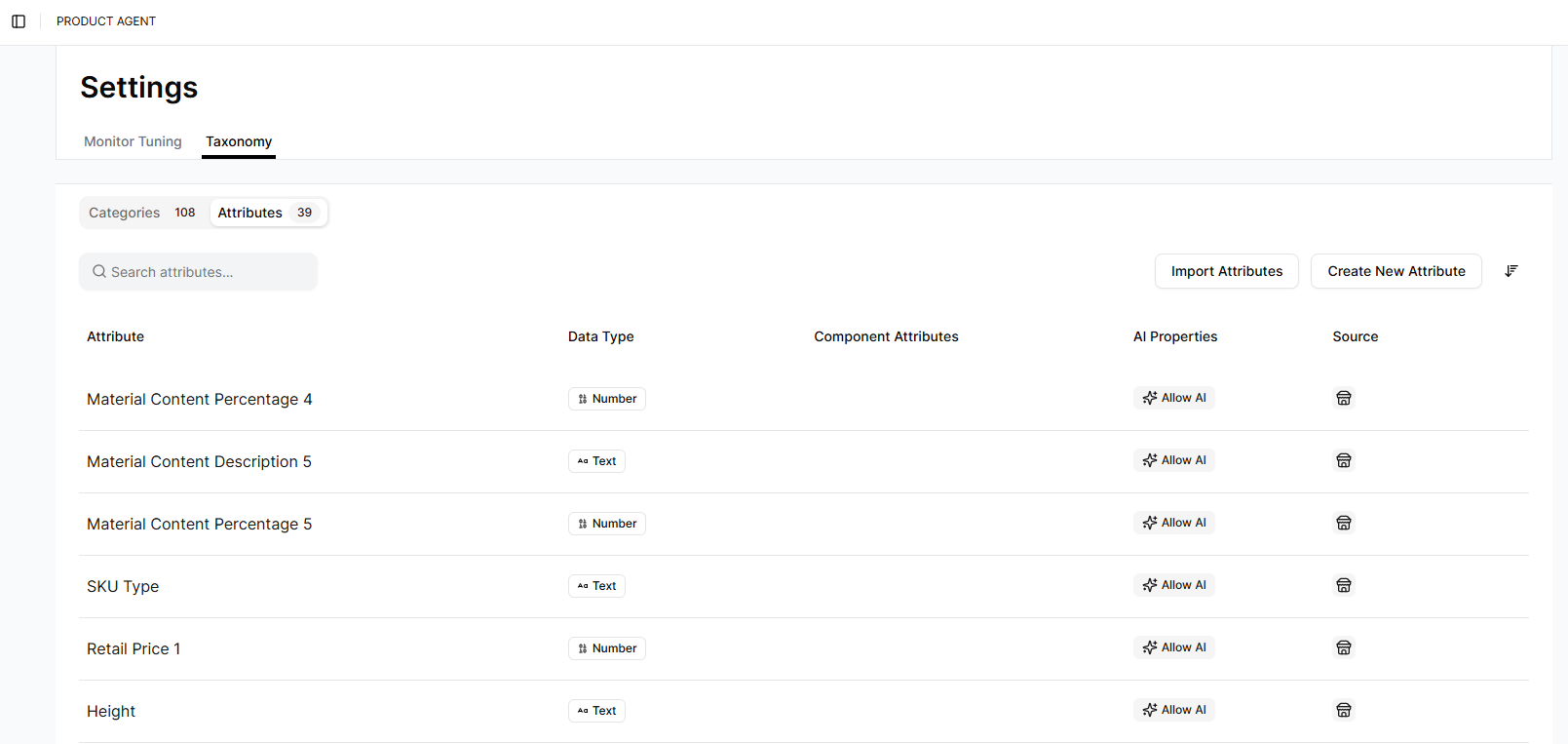
Task: Click source store icon for Height row
Action: point(1344,710)
